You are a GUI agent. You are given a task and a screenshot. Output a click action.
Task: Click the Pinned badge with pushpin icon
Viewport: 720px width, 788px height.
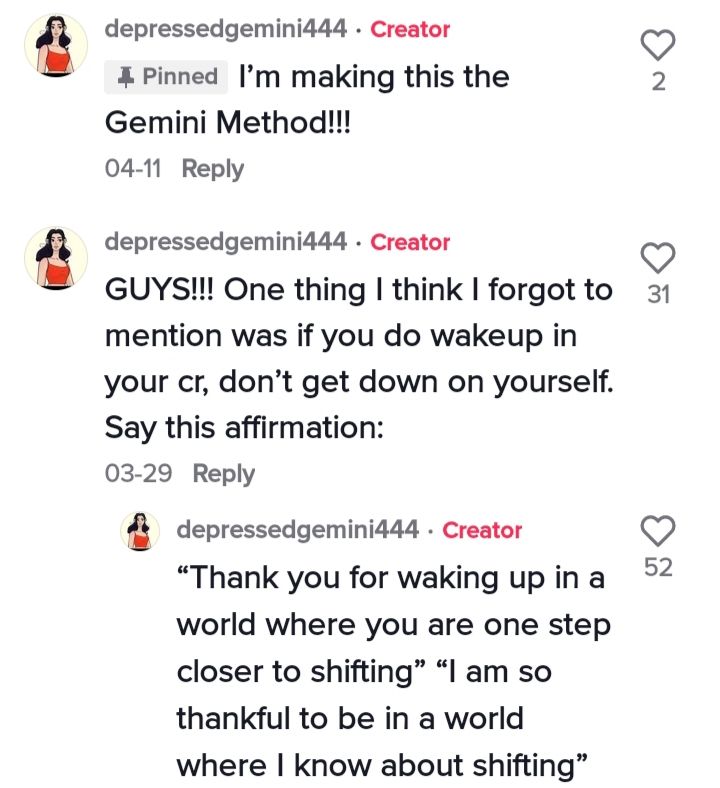[166, 77]
